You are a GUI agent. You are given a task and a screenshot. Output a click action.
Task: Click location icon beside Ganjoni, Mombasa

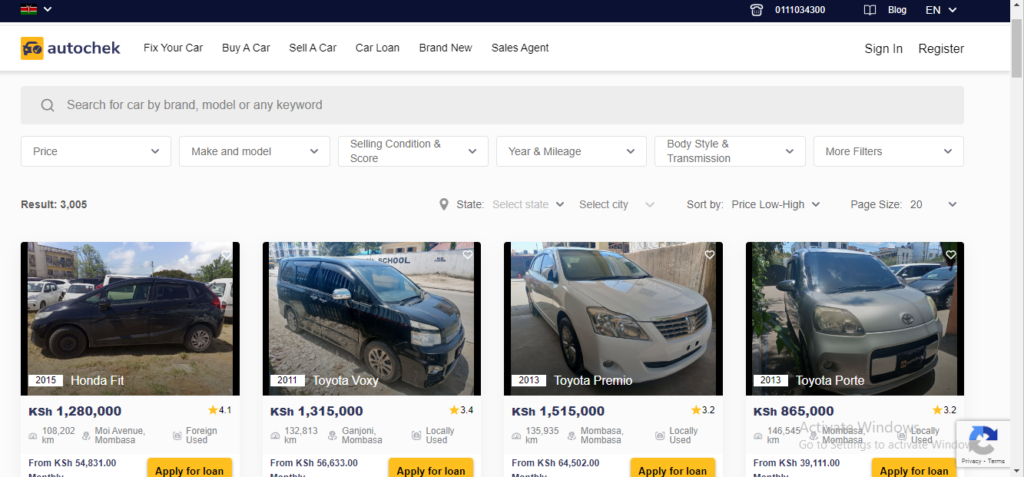(332, 436)
